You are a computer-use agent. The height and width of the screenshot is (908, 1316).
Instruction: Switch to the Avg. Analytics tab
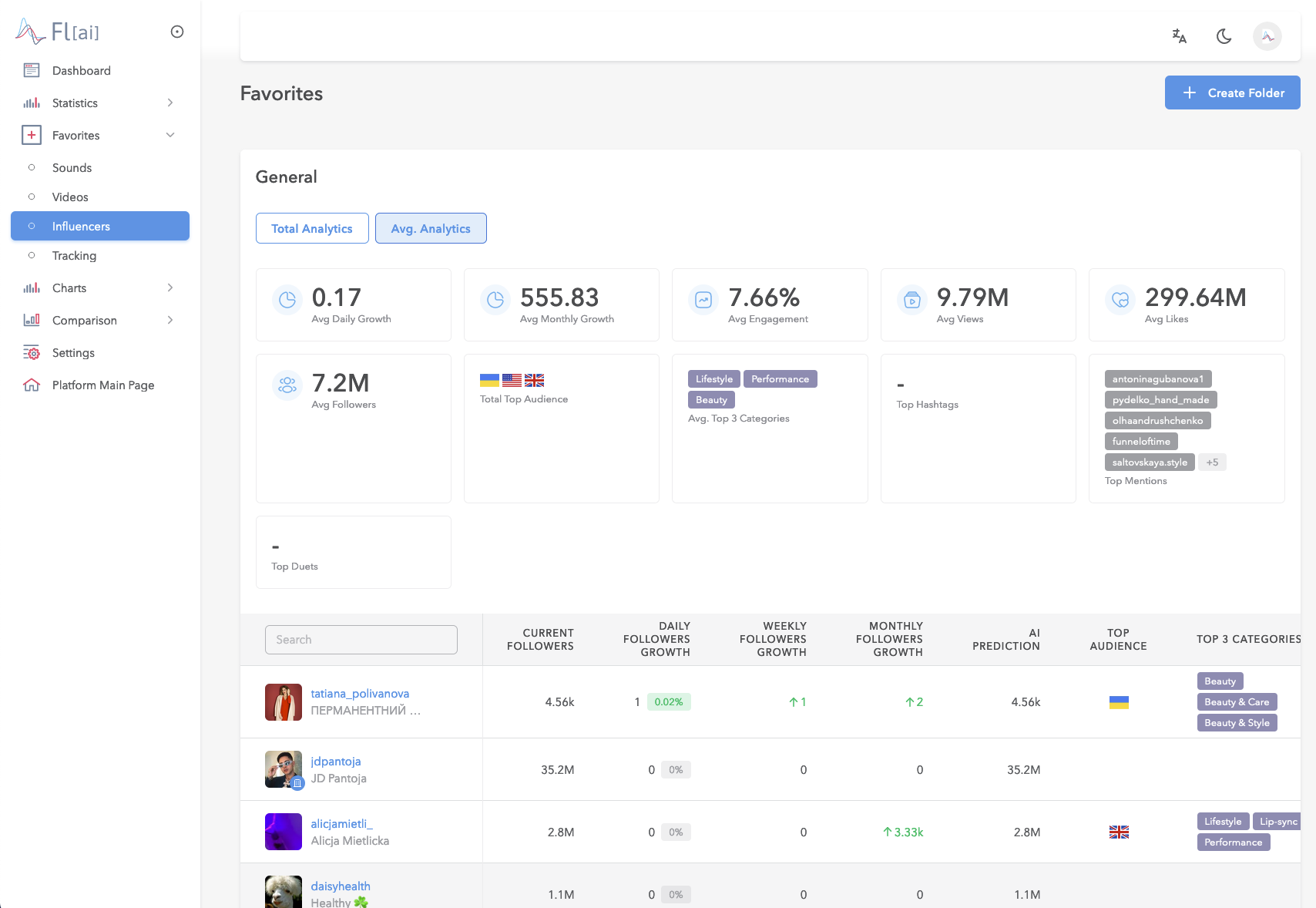tap(431, 229)
